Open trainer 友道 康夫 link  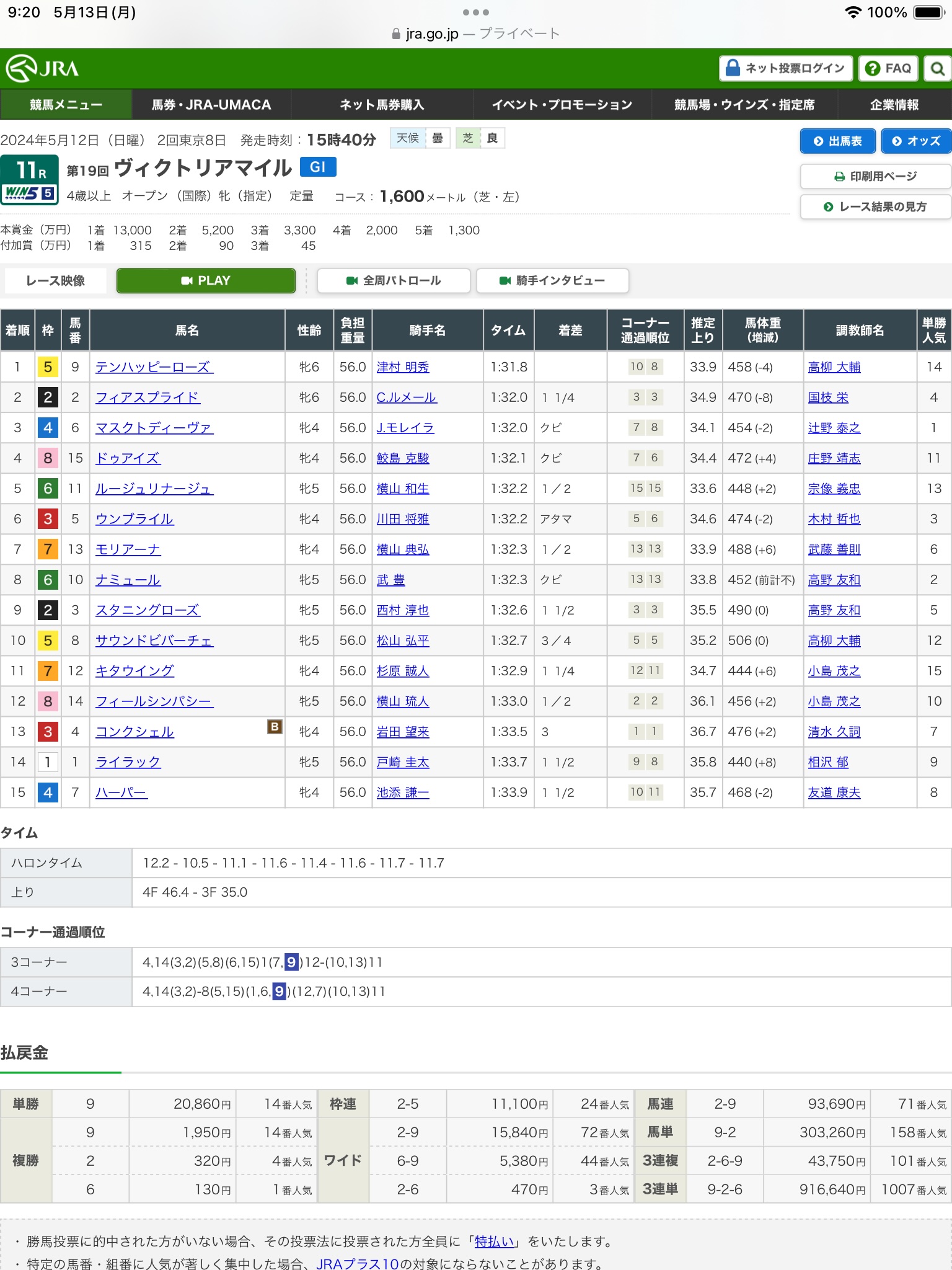(834, 793)
